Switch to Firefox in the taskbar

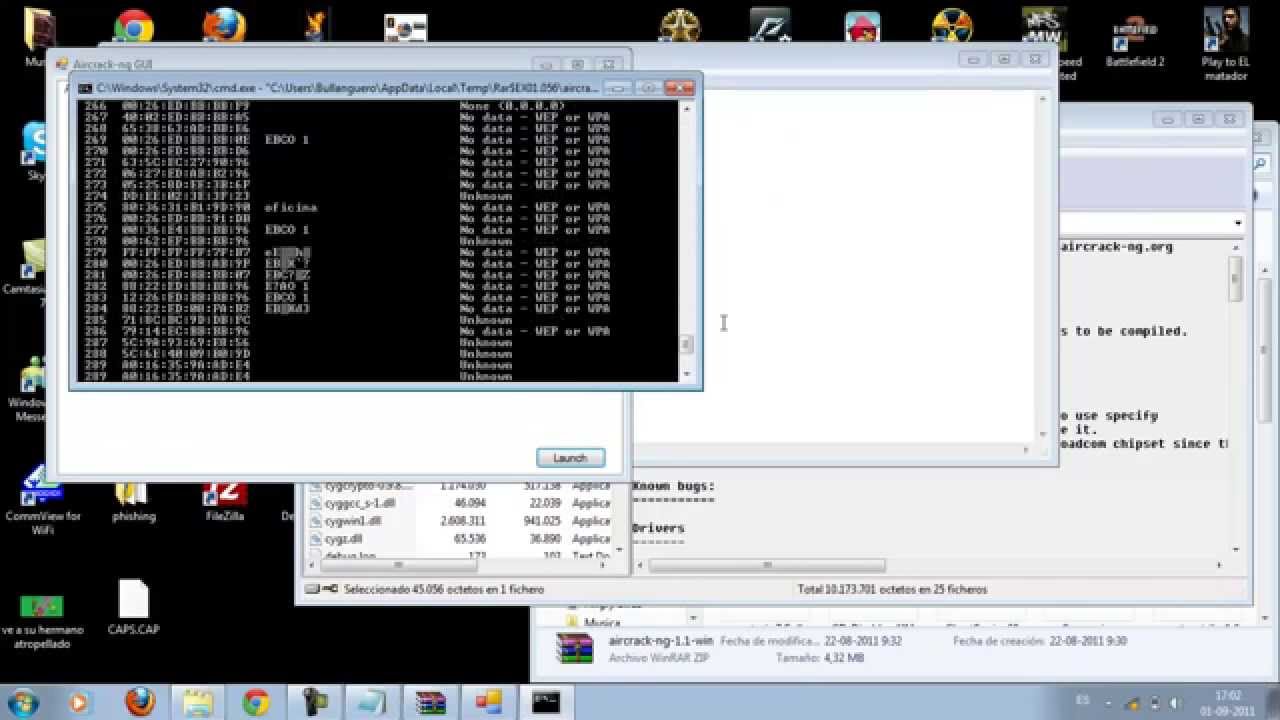[140, 702]
